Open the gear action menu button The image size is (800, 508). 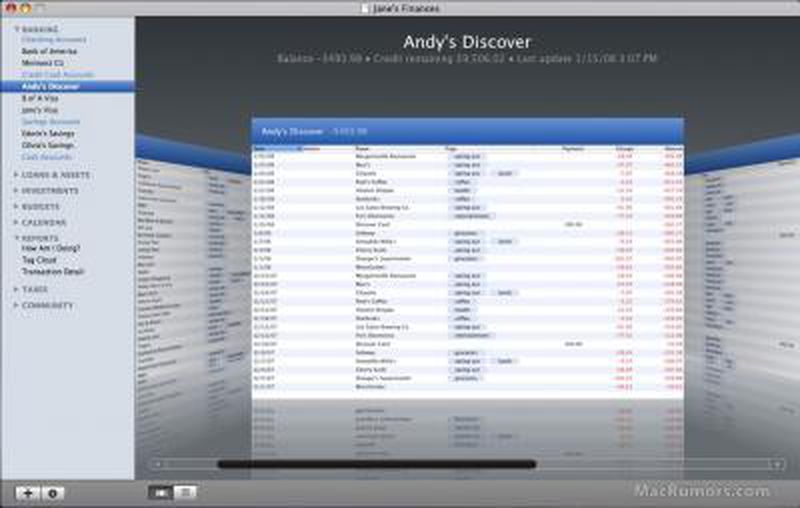[x=53, y=493]
